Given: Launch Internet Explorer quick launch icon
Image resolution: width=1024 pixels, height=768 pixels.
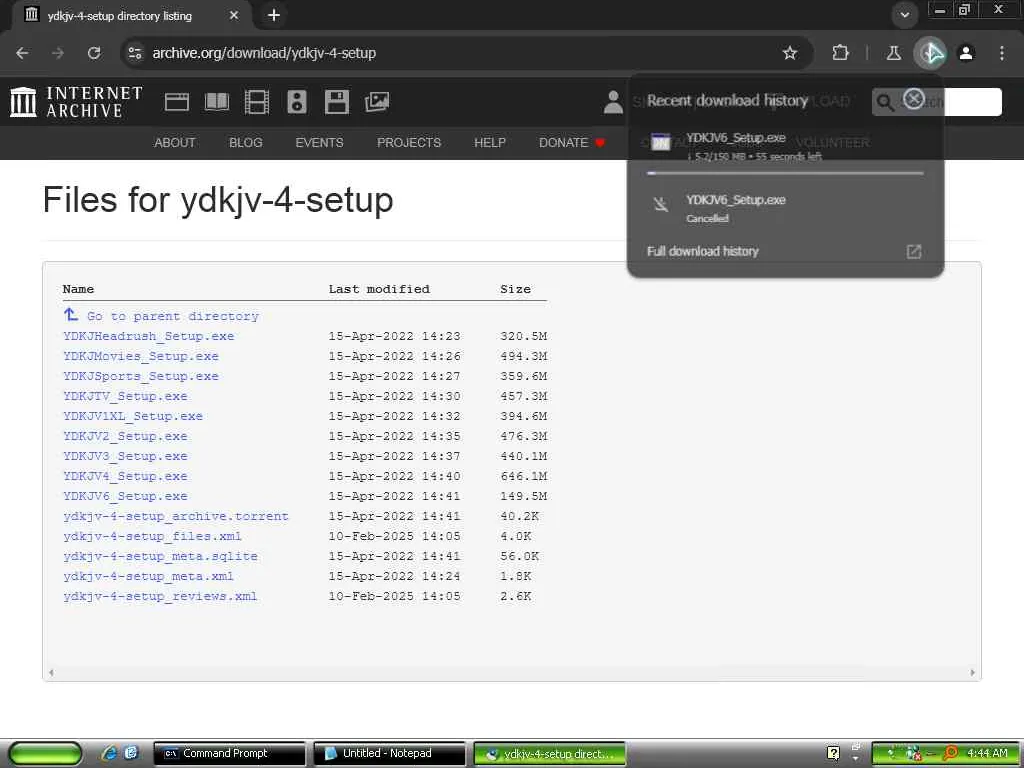Looking at the screenshot, I should [109, 753].
